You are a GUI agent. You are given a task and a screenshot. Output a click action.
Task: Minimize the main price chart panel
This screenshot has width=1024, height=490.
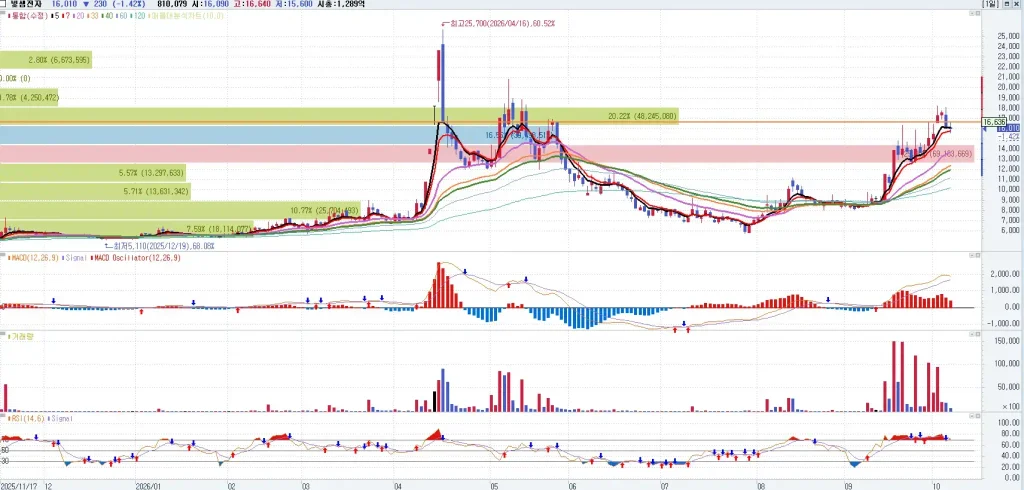(x=972, y=13)
